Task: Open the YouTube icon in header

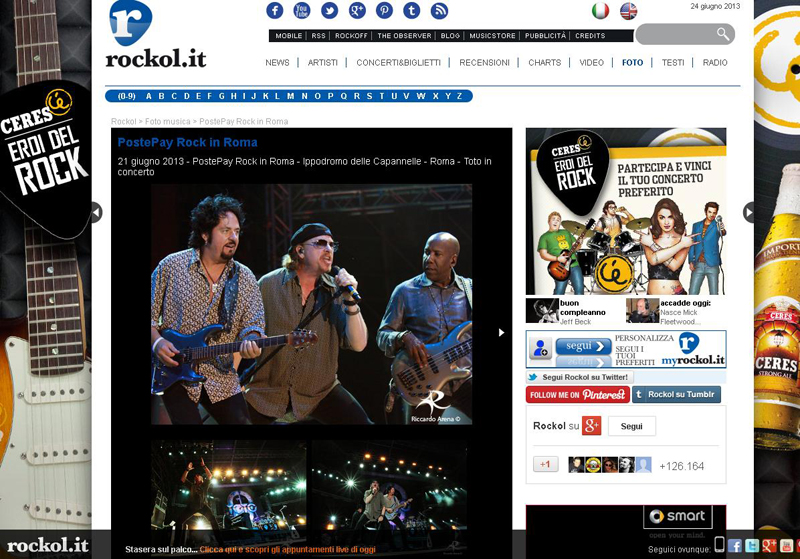Action: click(x=302, y=10)
